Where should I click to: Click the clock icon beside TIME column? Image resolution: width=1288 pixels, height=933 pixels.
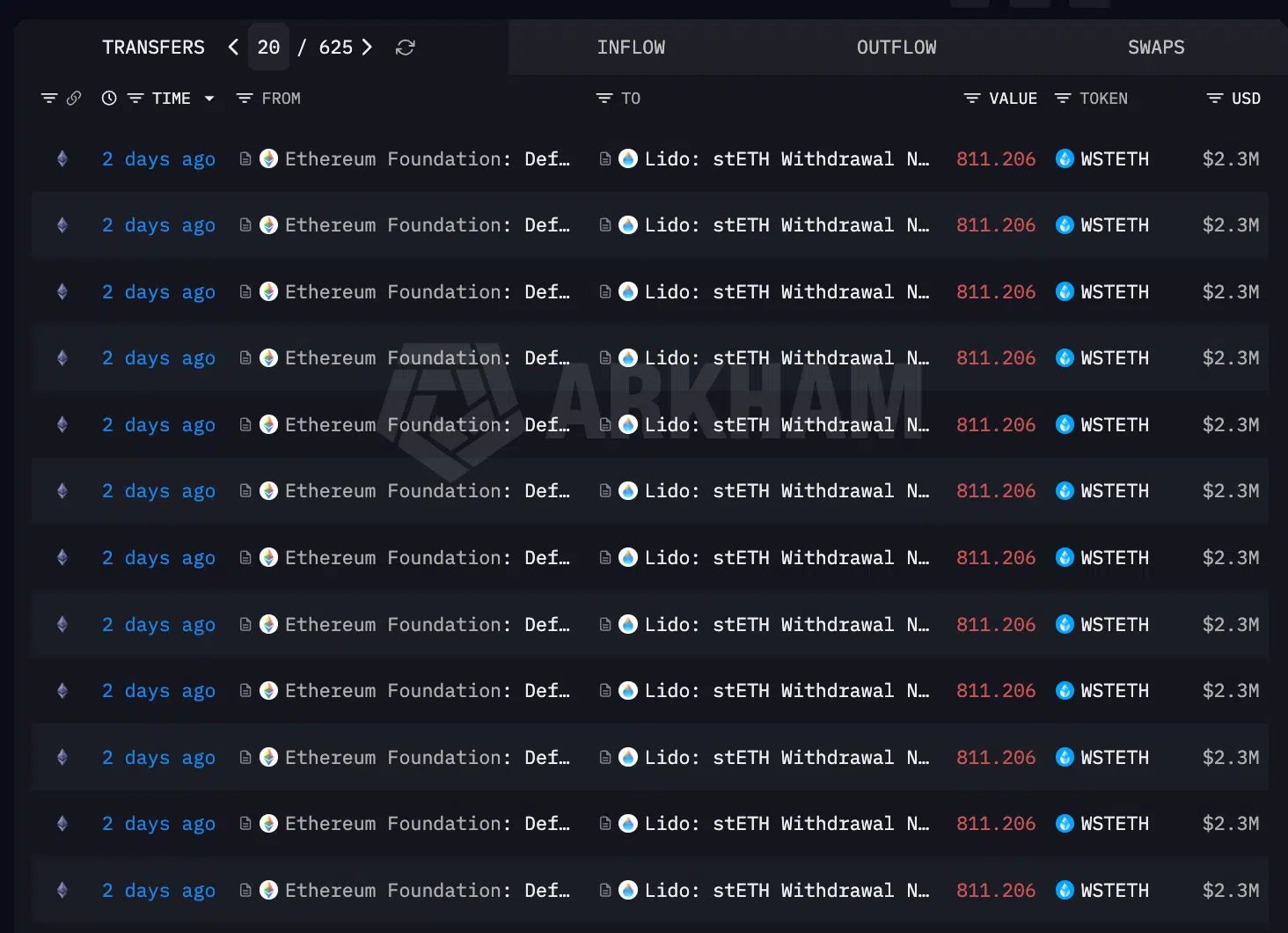108,98
